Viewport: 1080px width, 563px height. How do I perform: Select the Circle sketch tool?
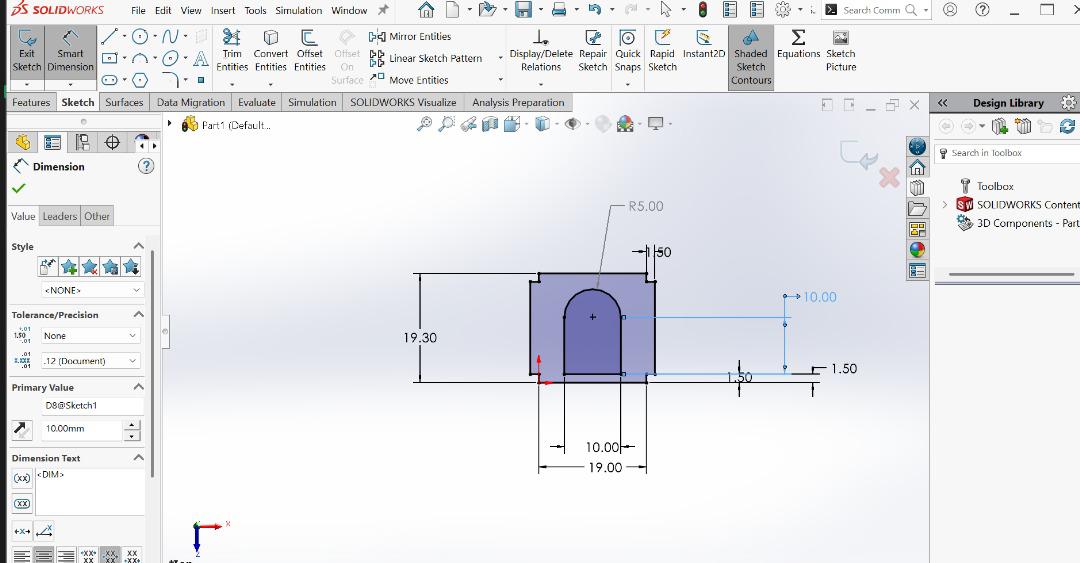pyautogui.click(x=140, y=37)
